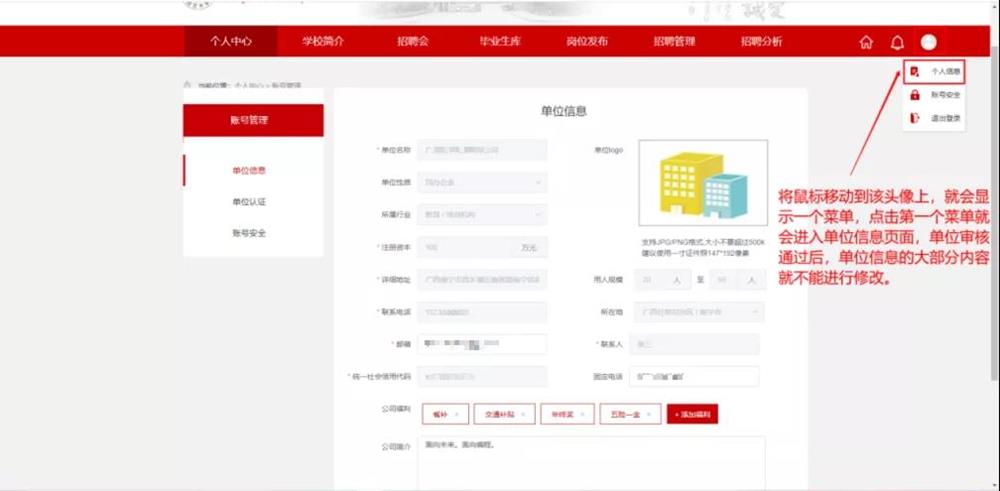The width and height of the screenshot is (1000, 491).
Task: Switch to 岗位发布 in the top nav
Action: (587, 42)
